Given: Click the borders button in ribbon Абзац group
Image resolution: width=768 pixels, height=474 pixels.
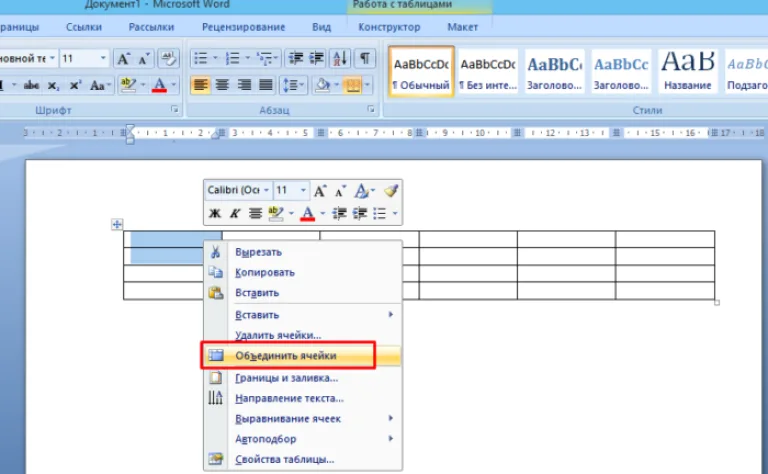Looking at the screenshot, I should pos(352,85).
